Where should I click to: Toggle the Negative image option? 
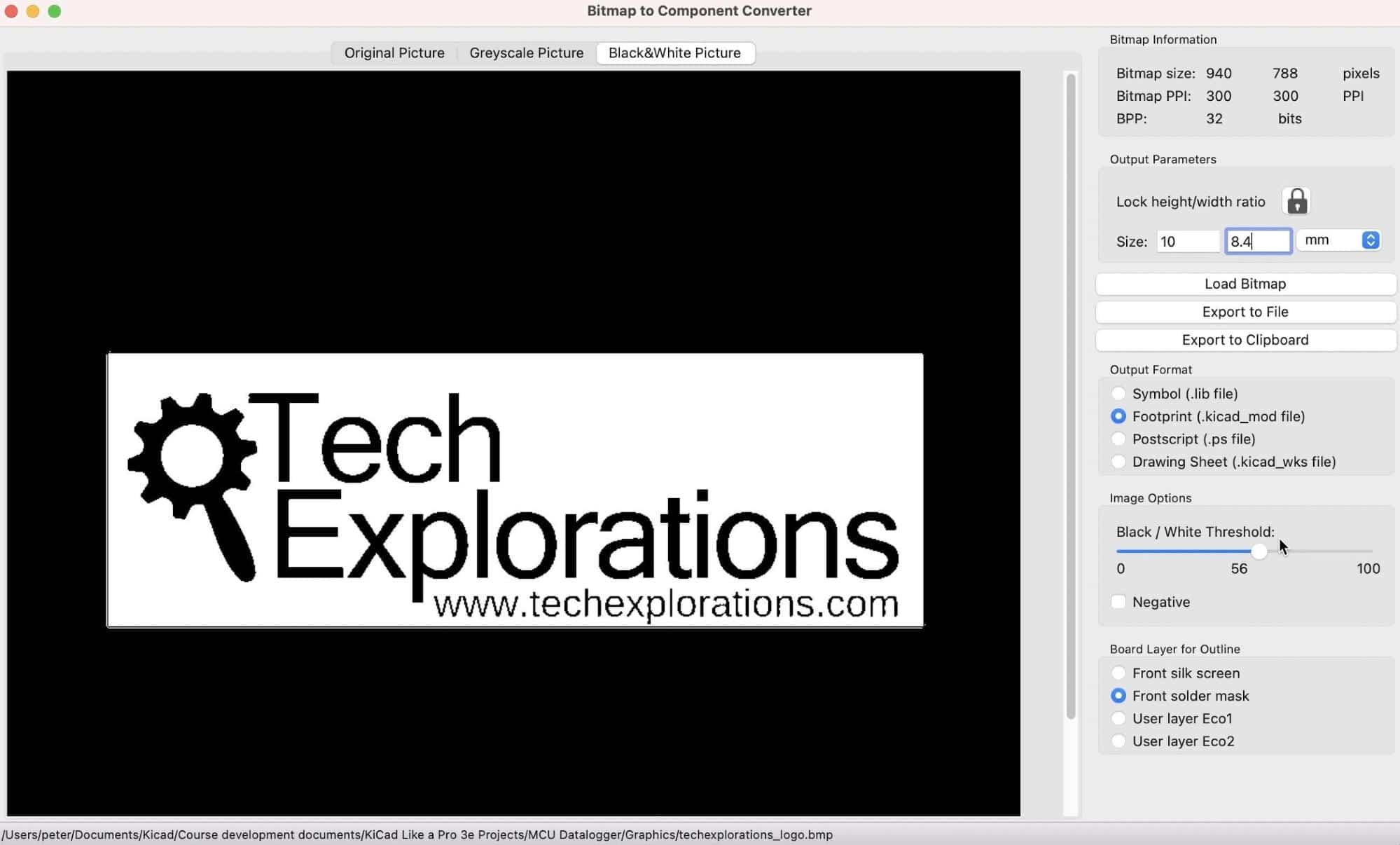[1118, 601]
